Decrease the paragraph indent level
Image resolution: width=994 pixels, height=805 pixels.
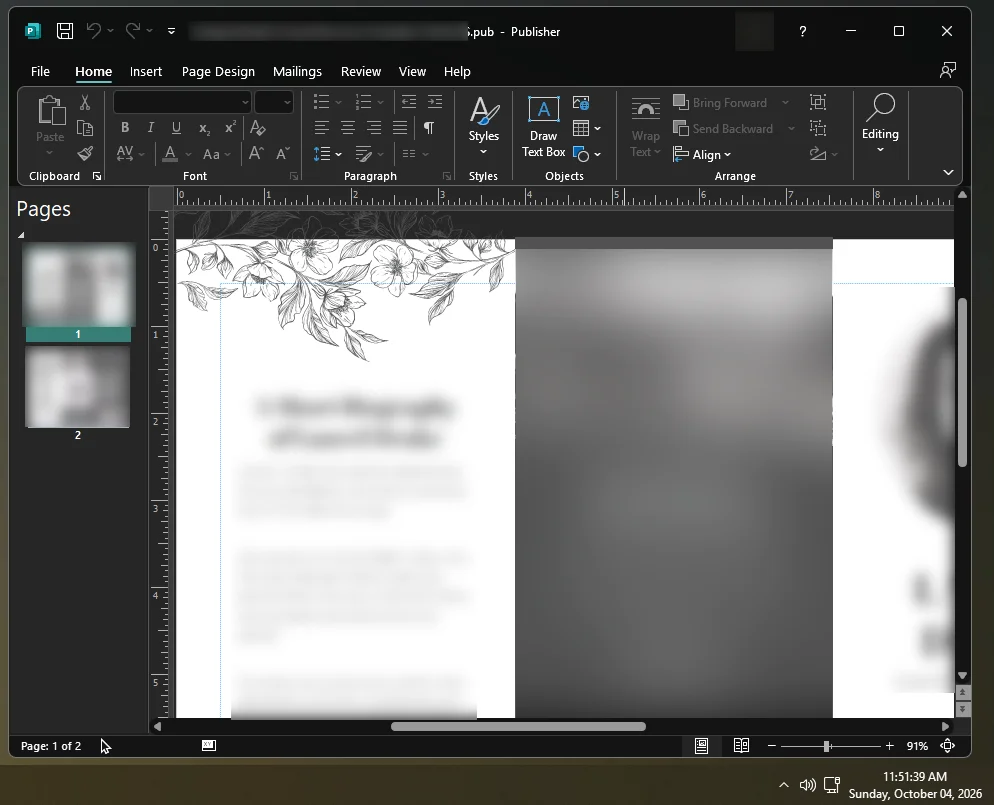(x=409, y=101)
